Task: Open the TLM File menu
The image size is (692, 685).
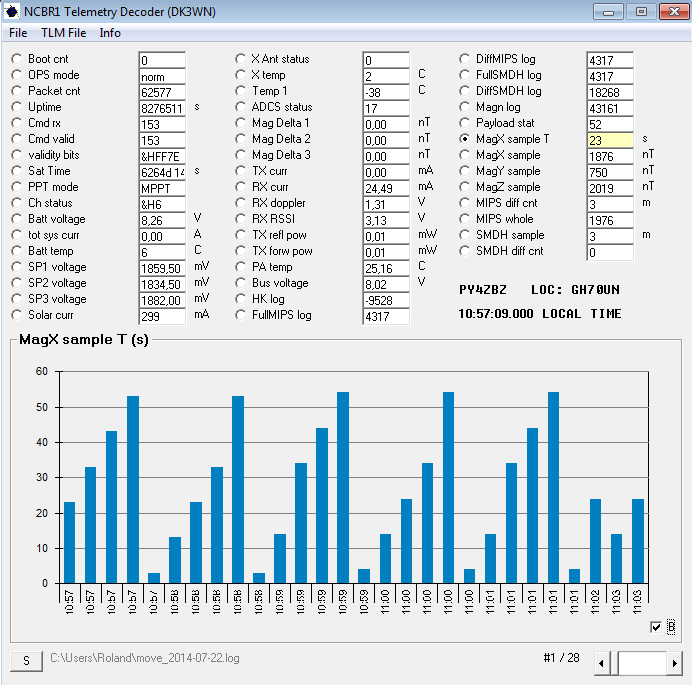Action: coord(63,33)
